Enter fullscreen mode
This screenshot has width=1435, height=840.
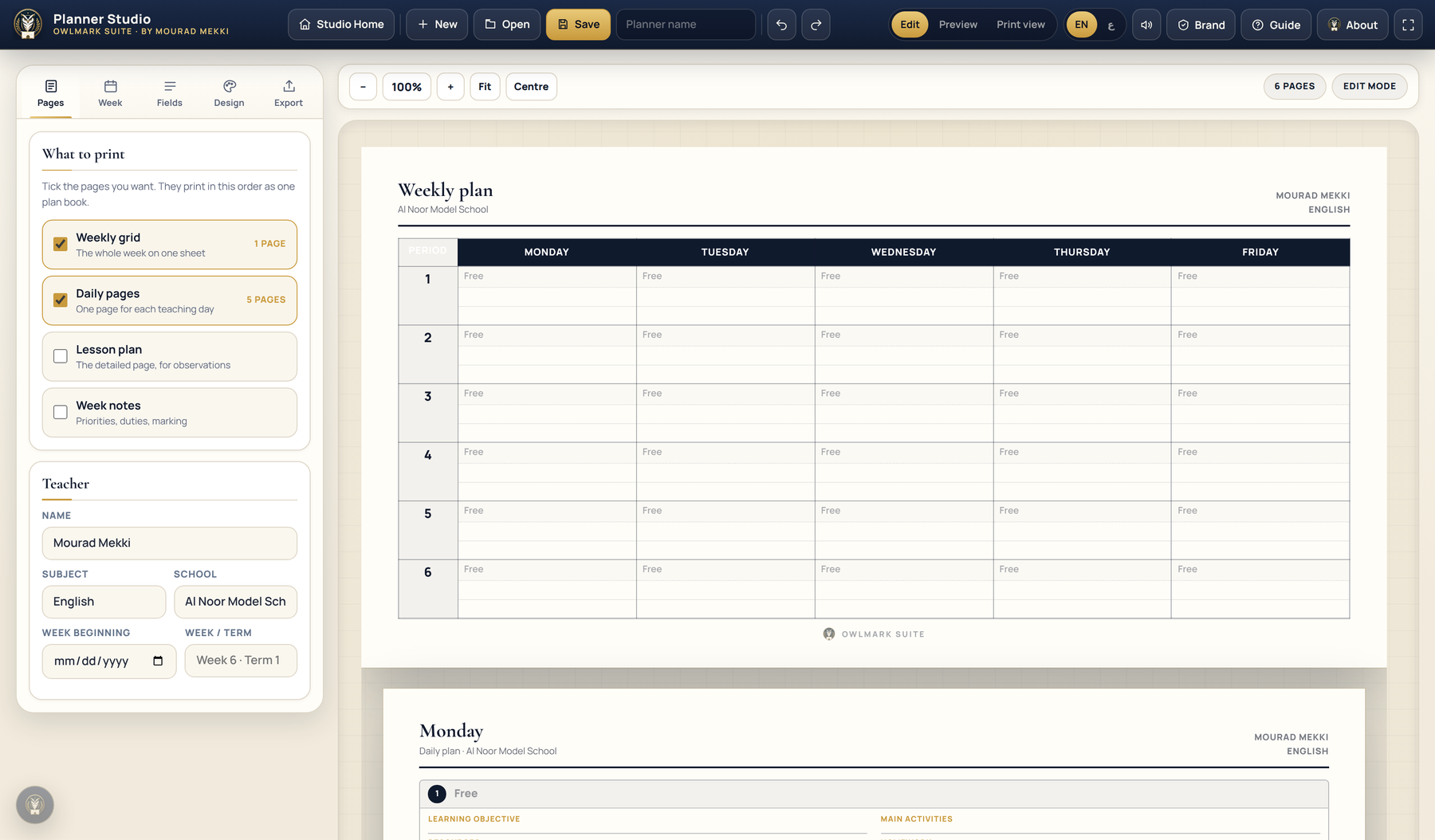point(1408,25)
